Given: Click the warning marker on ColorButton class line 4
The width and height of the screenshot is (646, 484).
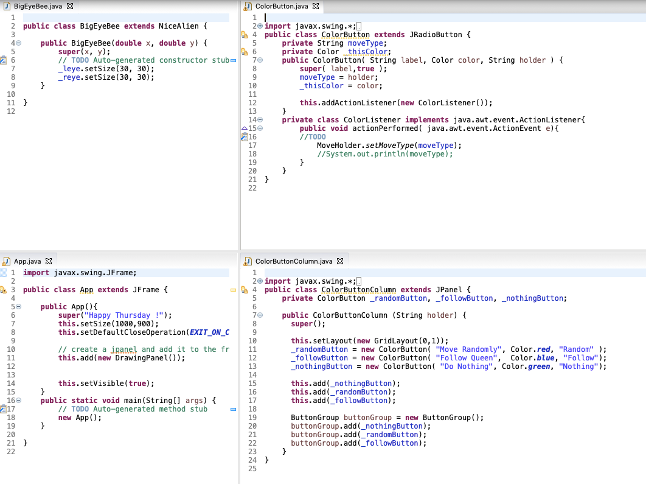Looking at the screenshot, I should click(244, 35).
